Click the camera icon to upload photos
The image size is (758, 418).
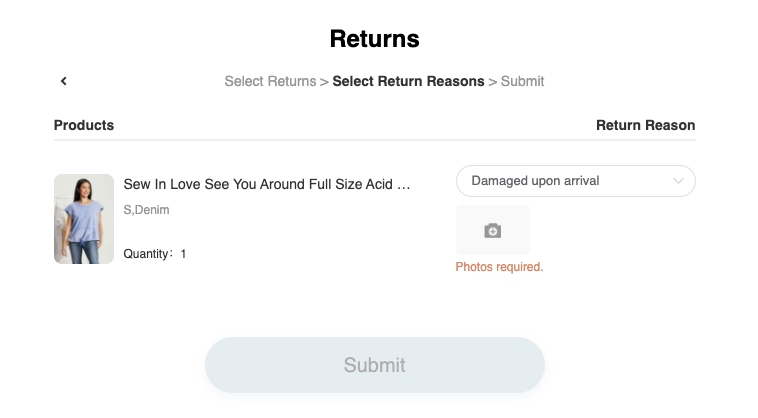[x=492, y=231]
